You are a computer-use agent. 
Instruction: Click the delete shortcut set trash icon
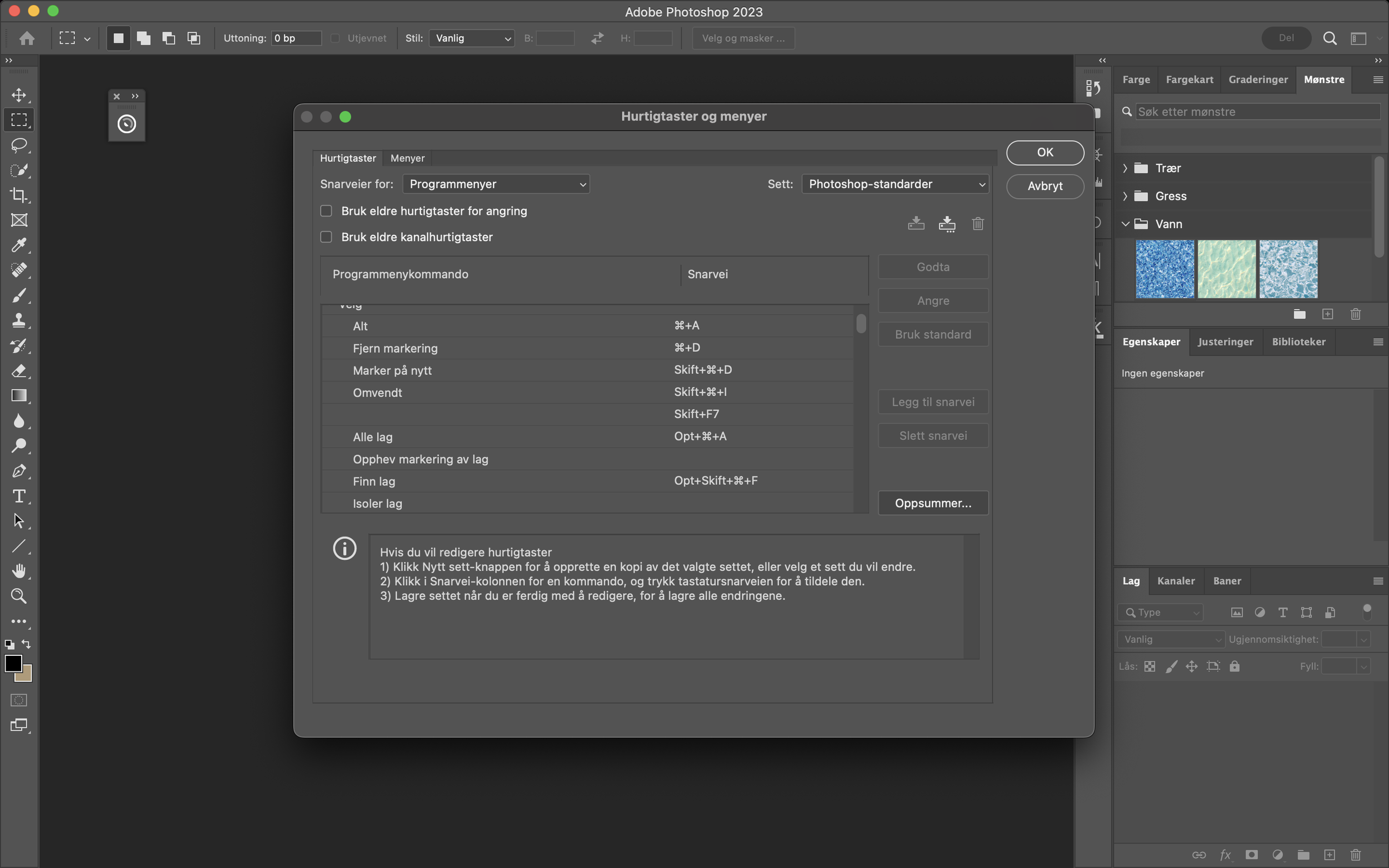[978, 223]
